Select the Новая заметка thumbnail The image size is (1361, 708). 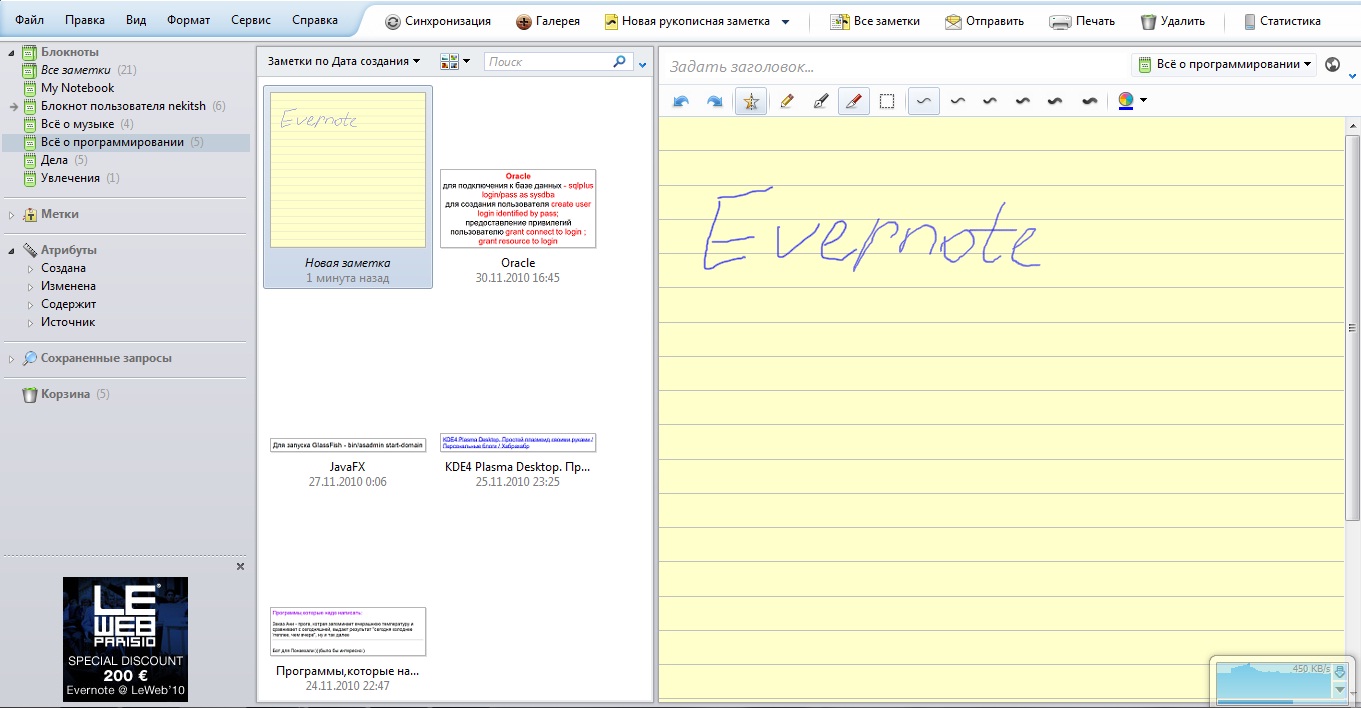pyautogui.click(x=348, y=187)
